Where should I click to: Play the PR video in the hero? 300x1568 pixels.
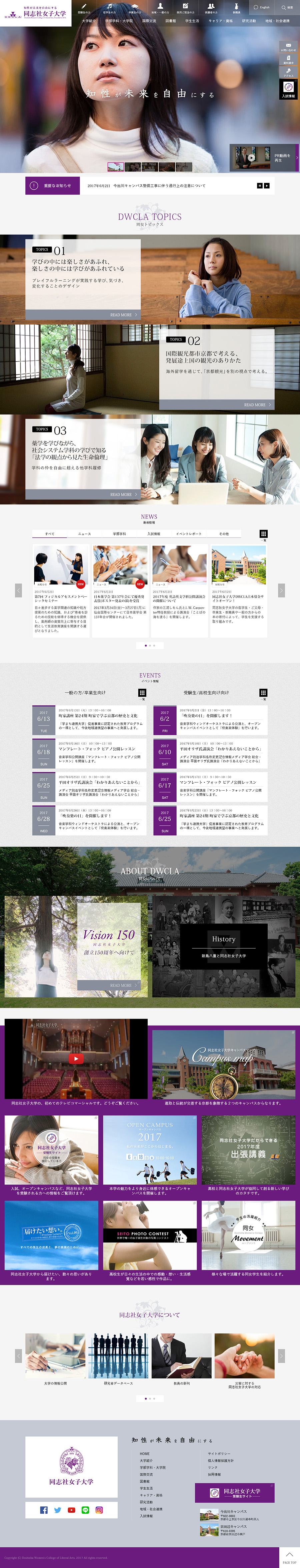251,158
